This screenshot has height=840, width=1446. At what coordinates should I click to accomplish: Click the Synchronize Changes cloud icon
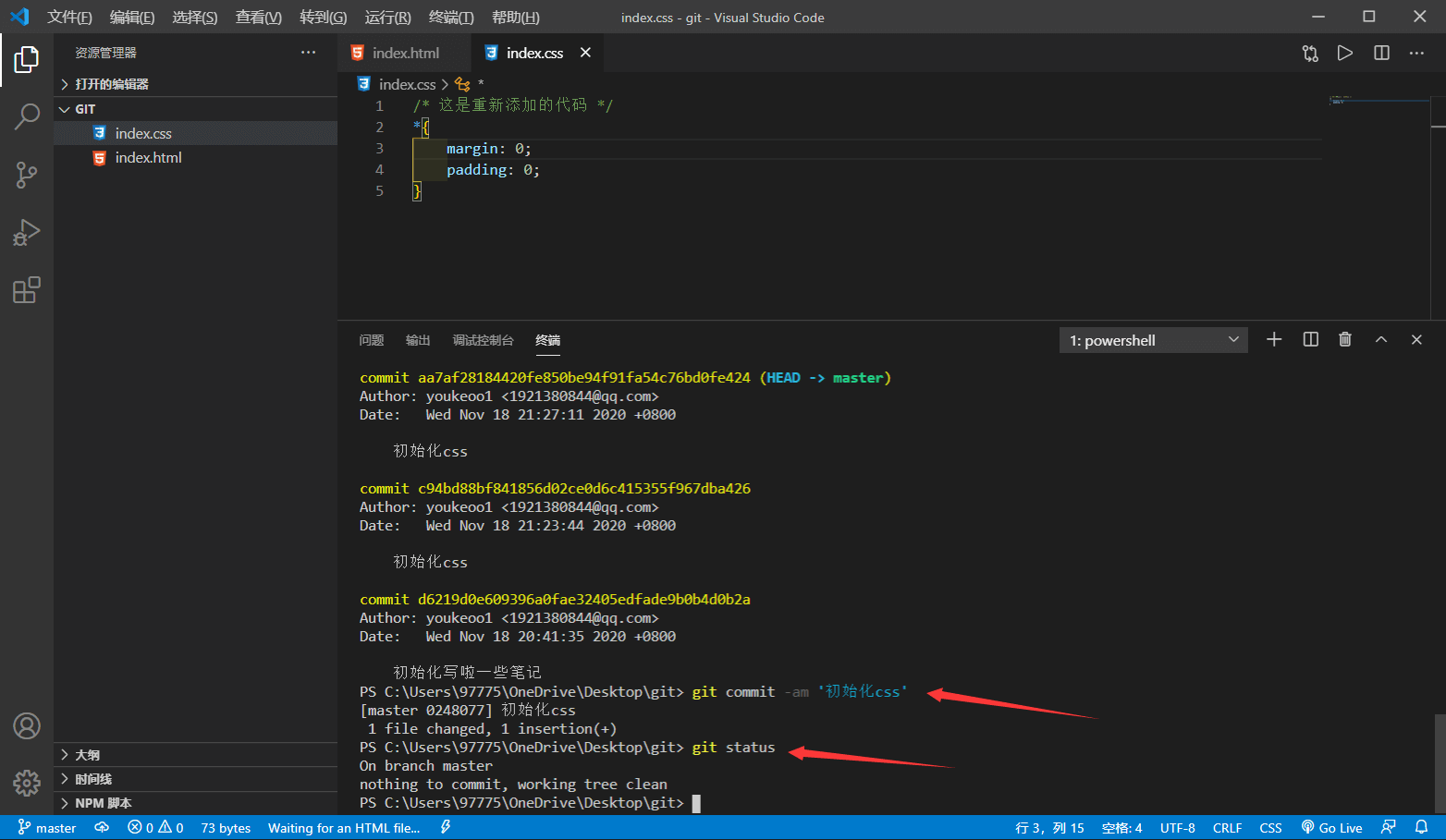102,828
